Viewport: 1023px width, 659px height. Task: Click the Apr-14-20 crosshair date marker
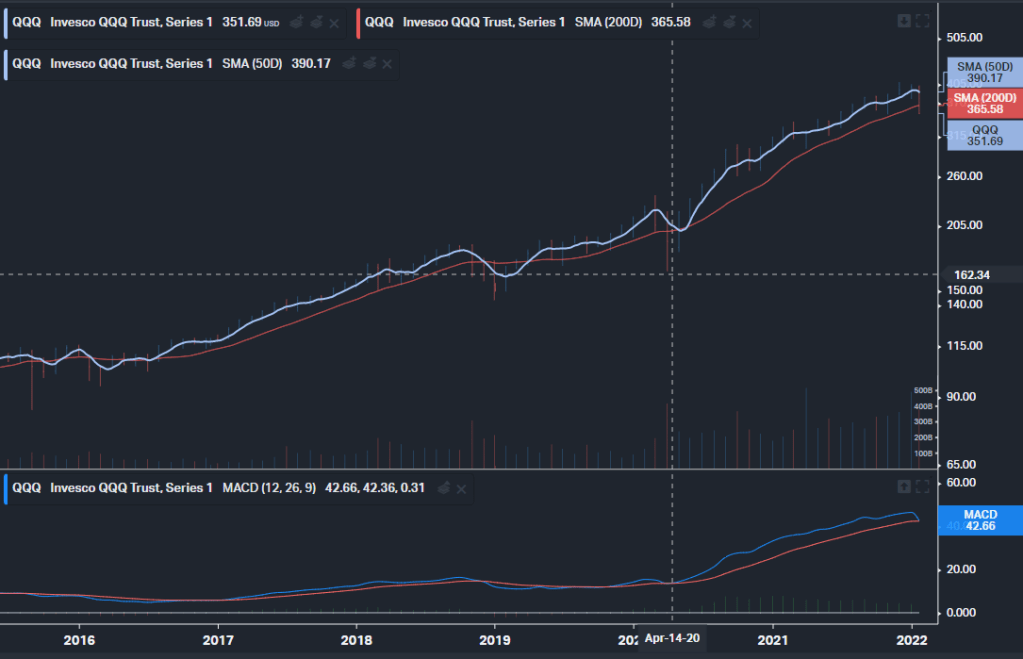coord(671,638)
